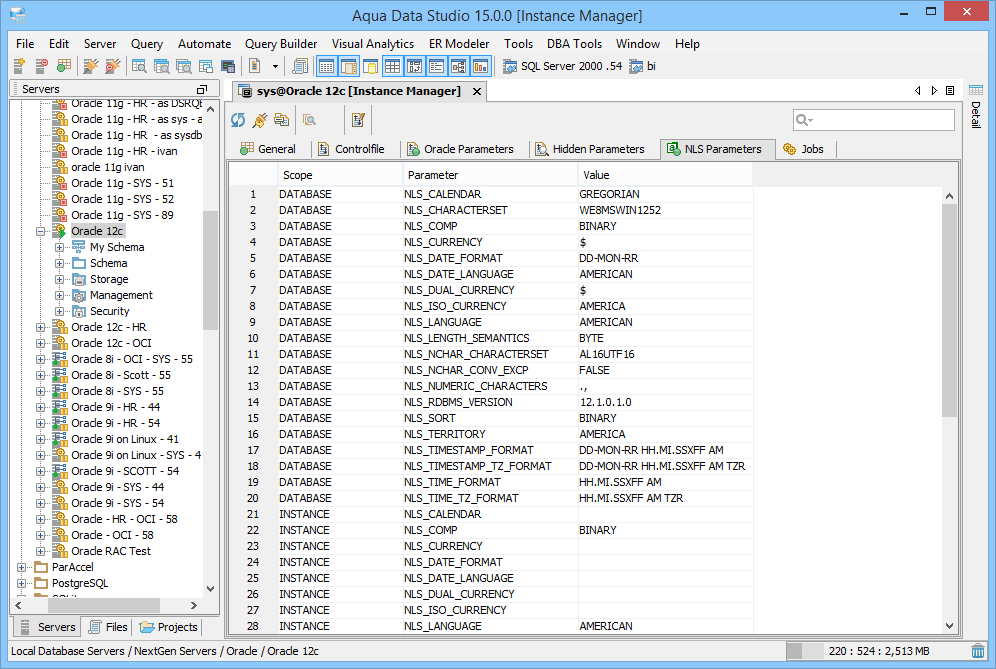The height and width of the screenshot is (669, 996).
Task: Switch to the Controlfile tab
Action: tap(351, 149)
